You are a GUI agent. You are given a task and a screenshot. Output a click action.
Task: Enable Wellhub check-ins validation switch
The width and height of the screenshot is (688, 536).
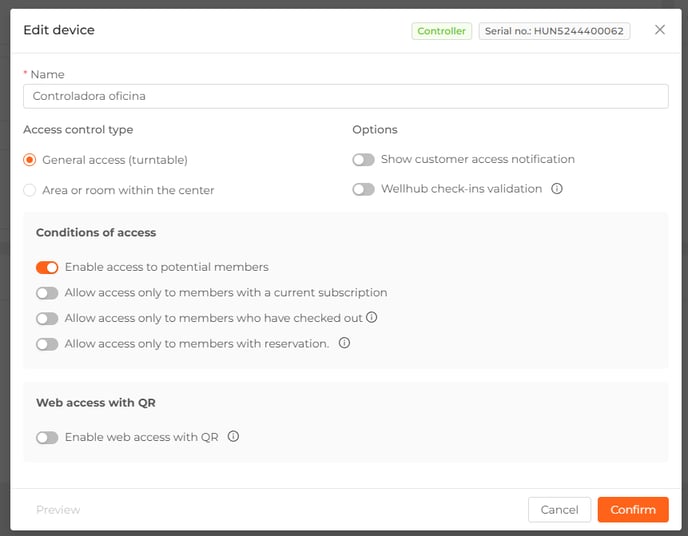point(363,189)
